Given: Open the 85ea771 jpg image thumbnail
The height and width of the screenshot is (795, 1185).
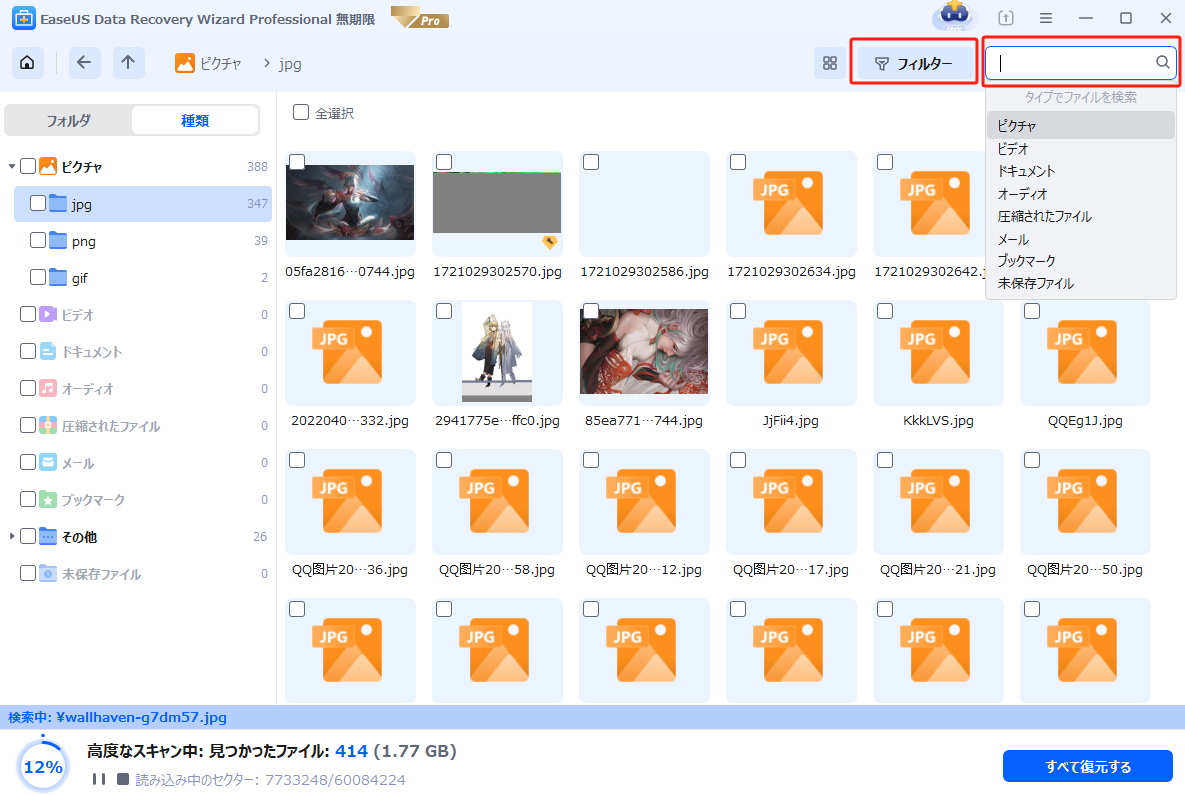Looking at the screenshot, I should tap(643, 351).
